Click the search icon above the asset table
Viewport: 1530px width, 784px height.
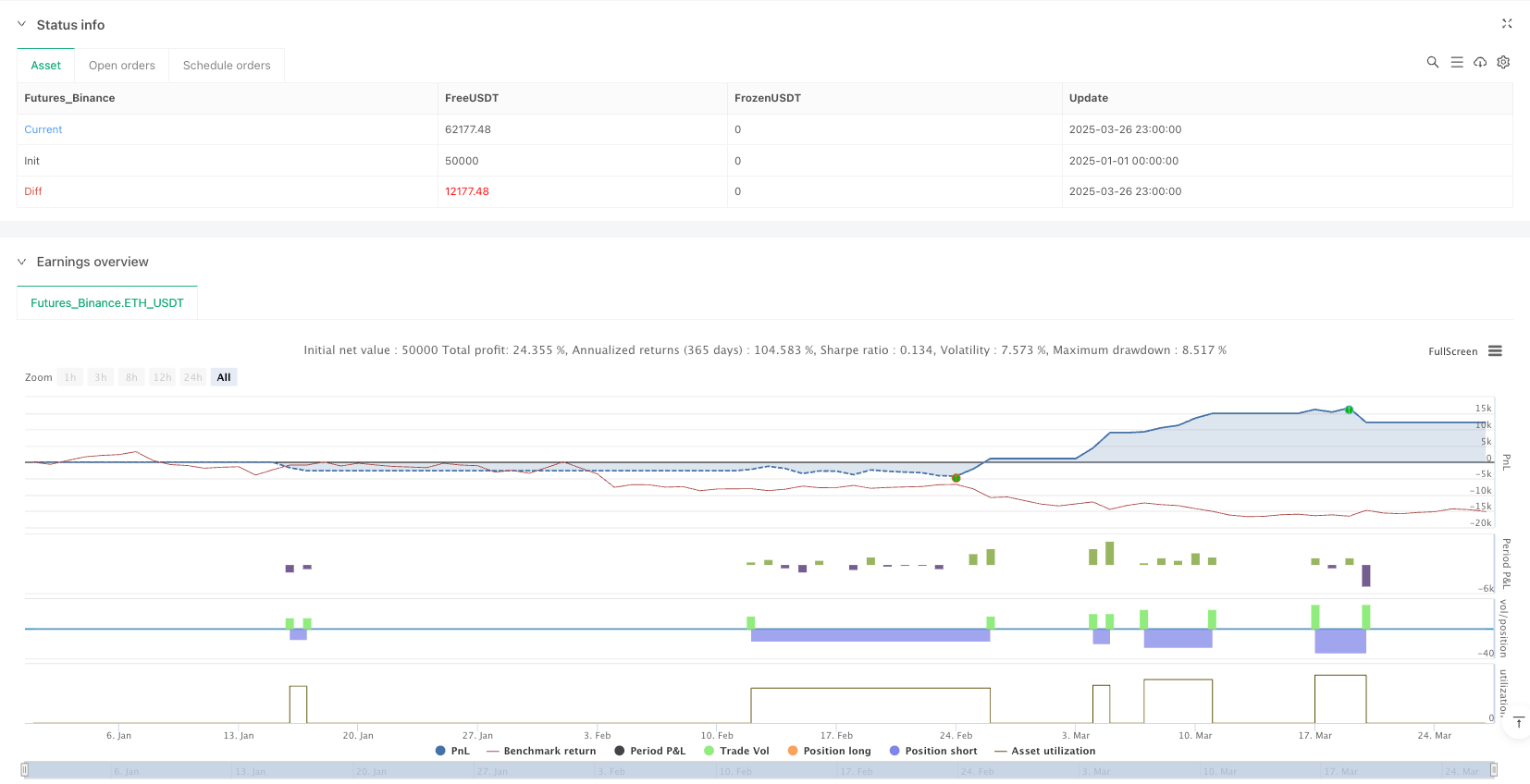tap(1432, 62)
